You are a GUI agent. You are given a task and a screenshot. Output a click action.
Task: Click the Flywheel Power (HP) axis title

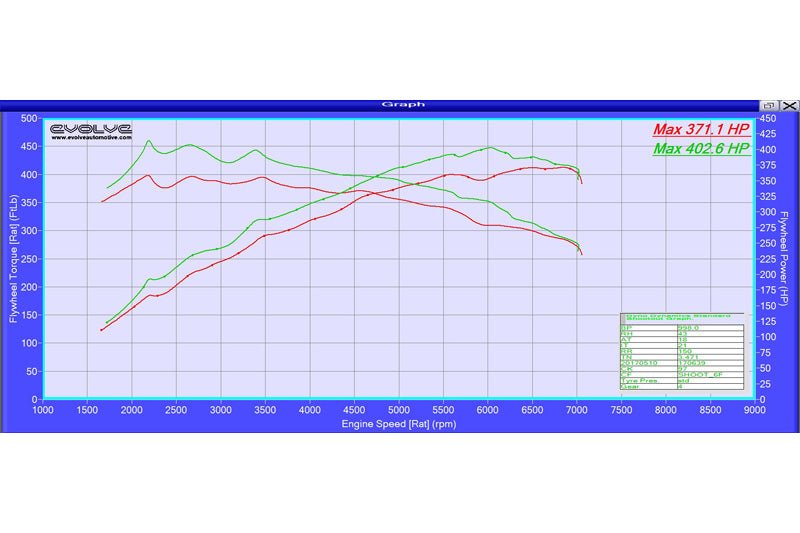(787, 258)
